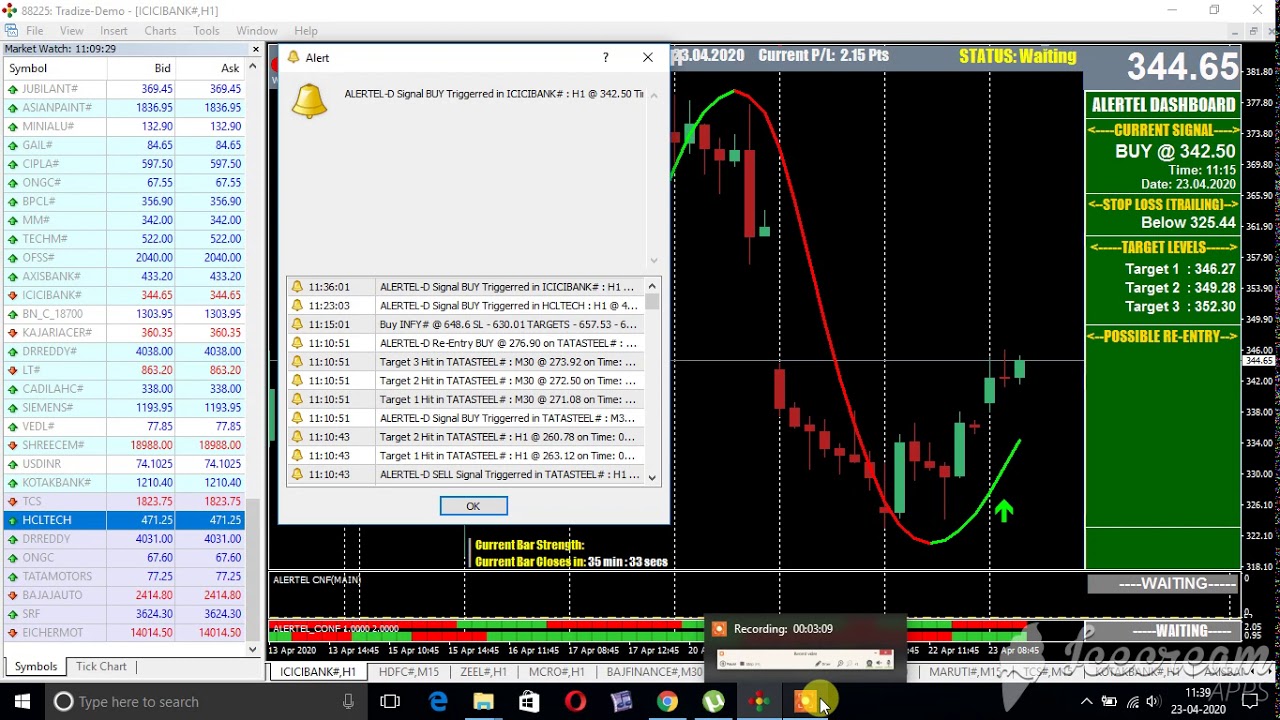Select USDINR symbol row

(124, 464)
